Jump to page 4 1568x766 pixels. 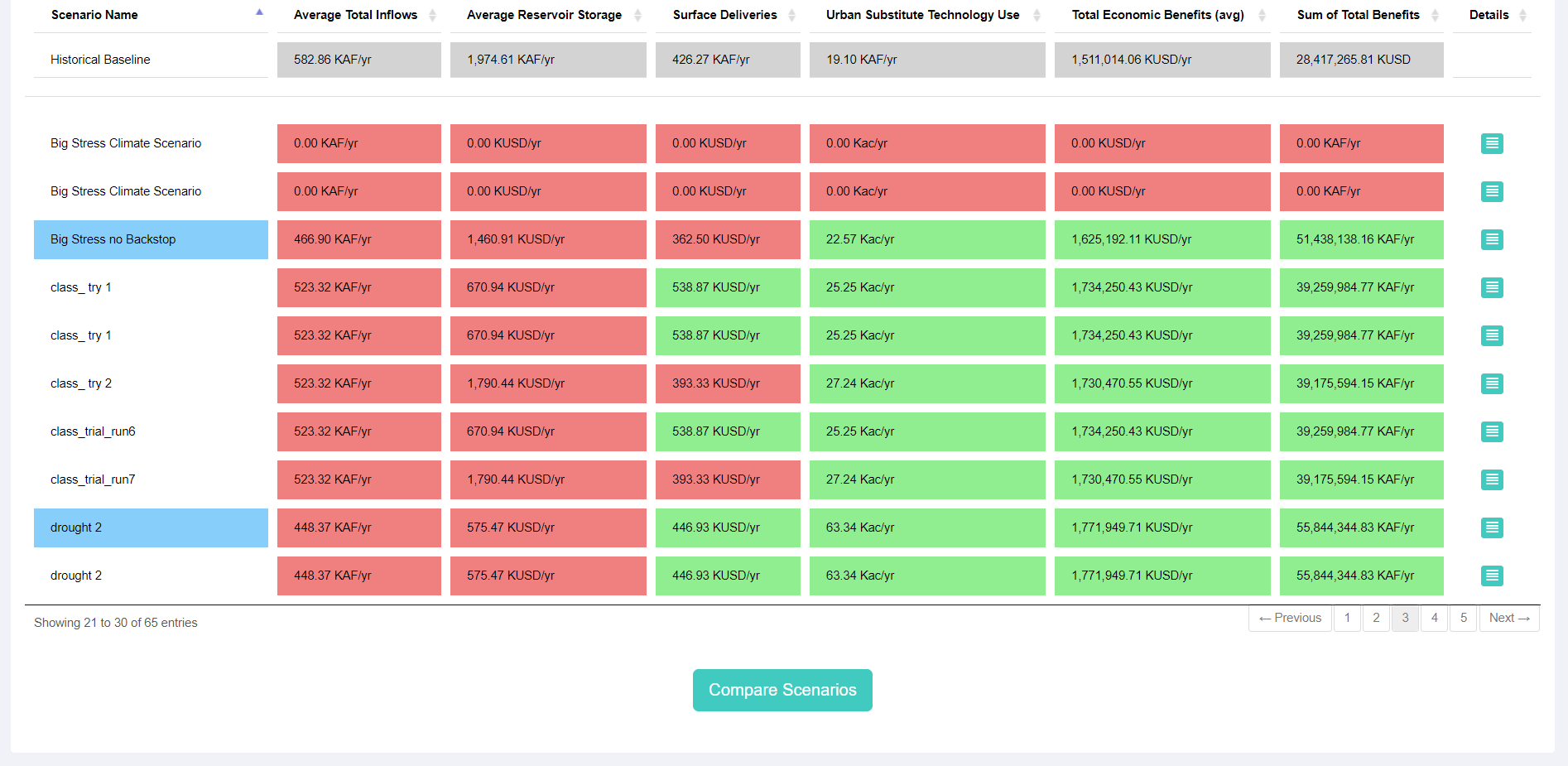pos(1434,618)
